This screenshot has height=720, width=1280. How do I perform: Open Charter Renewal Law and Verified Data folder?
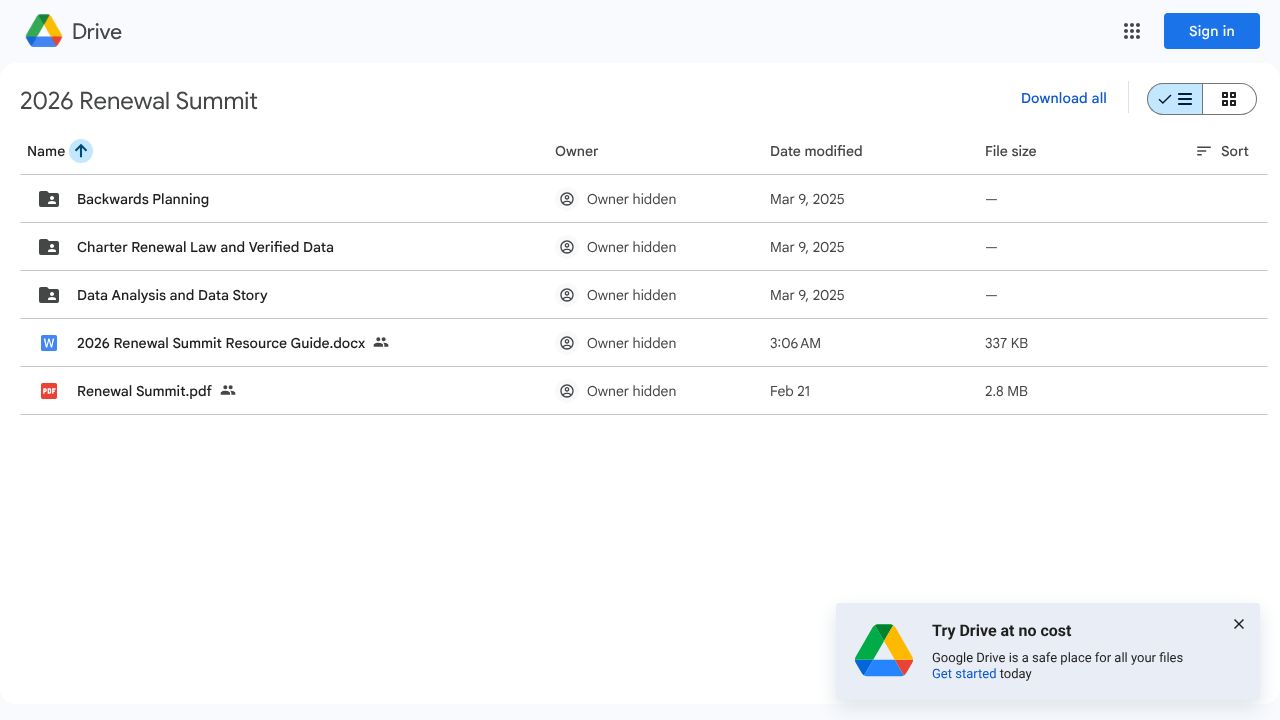click(205, 247)
